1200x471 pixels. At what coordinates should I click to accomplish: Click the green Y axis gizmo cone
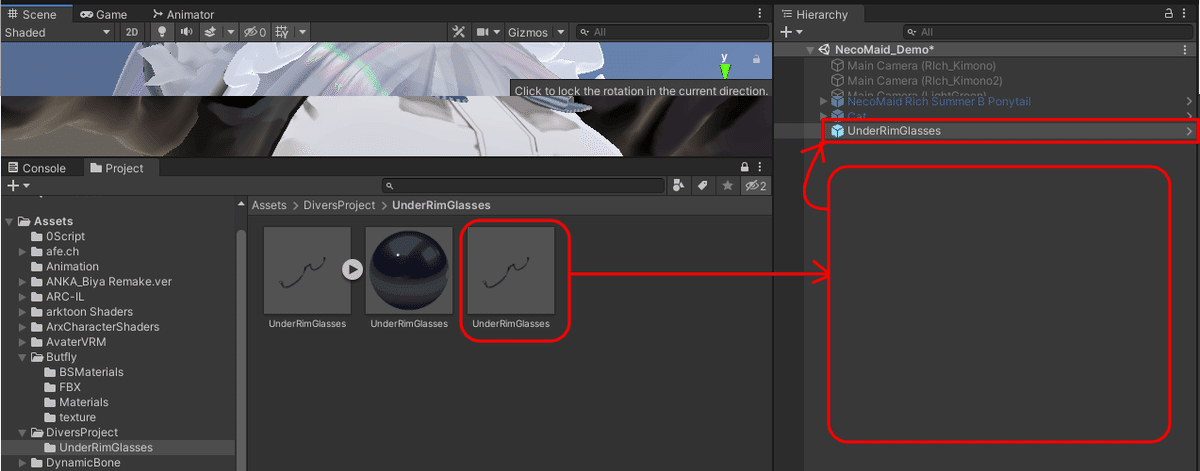pyautogui.click(x=725, y=70)
